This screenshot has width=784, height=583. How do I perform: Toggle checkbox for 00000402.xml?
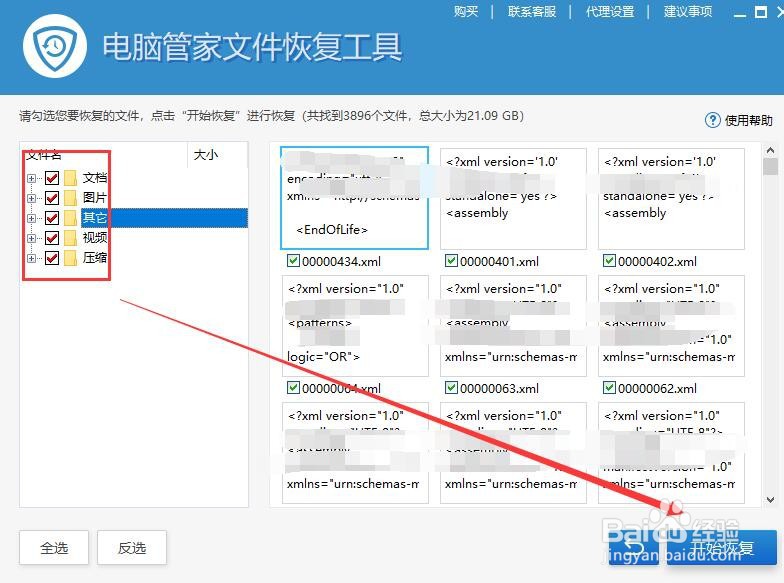610,260
